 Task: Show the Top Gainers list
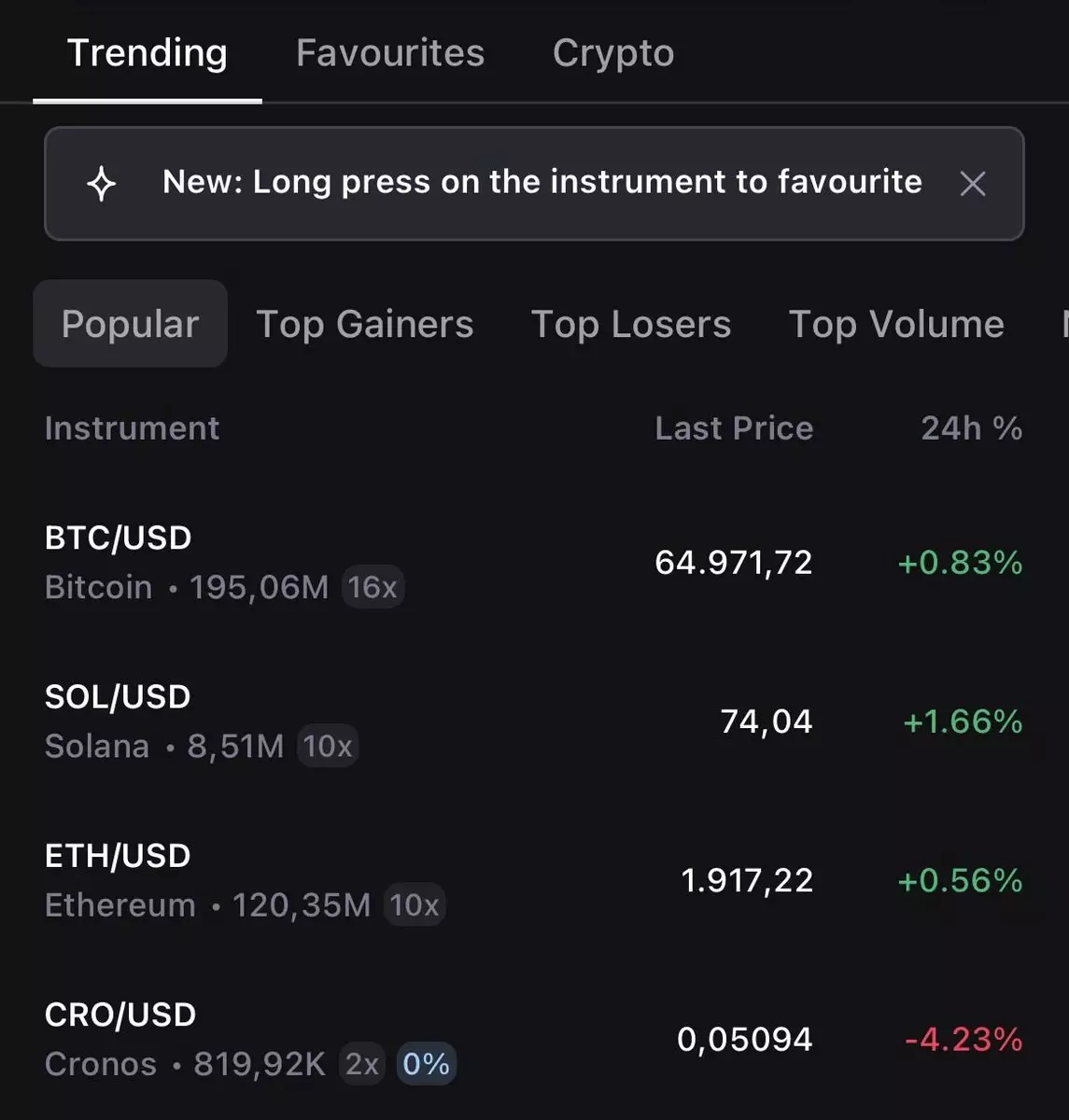pyautogui.click(x=365, y=325)
